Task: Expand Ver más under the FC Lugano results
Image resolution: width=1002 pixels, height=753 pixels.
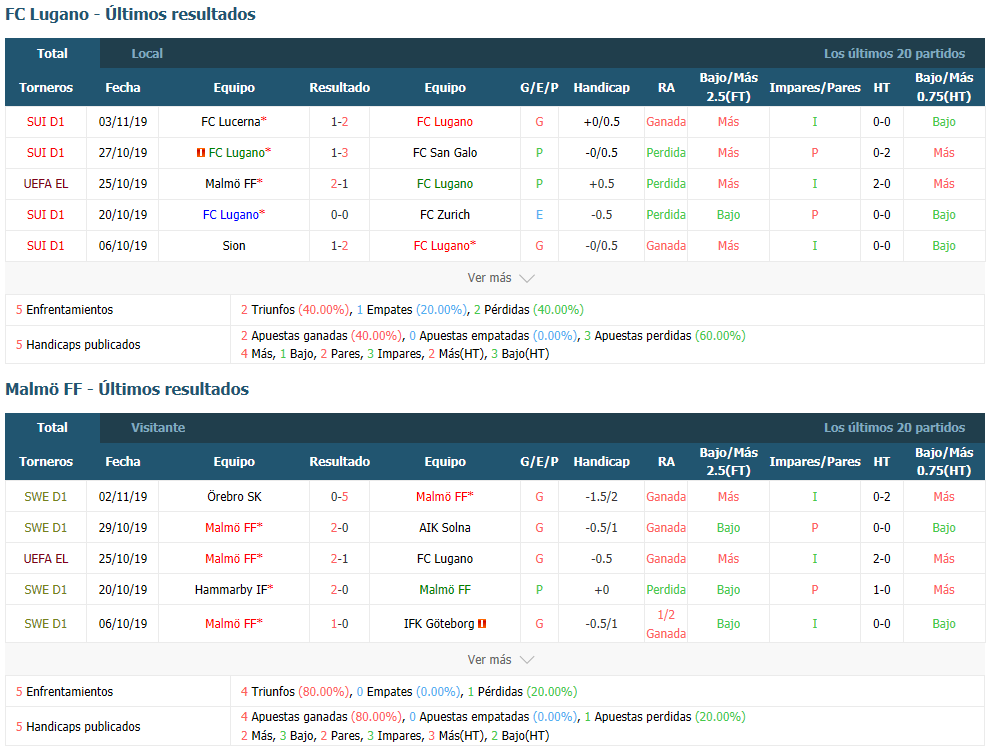Action: coord(500,278)
